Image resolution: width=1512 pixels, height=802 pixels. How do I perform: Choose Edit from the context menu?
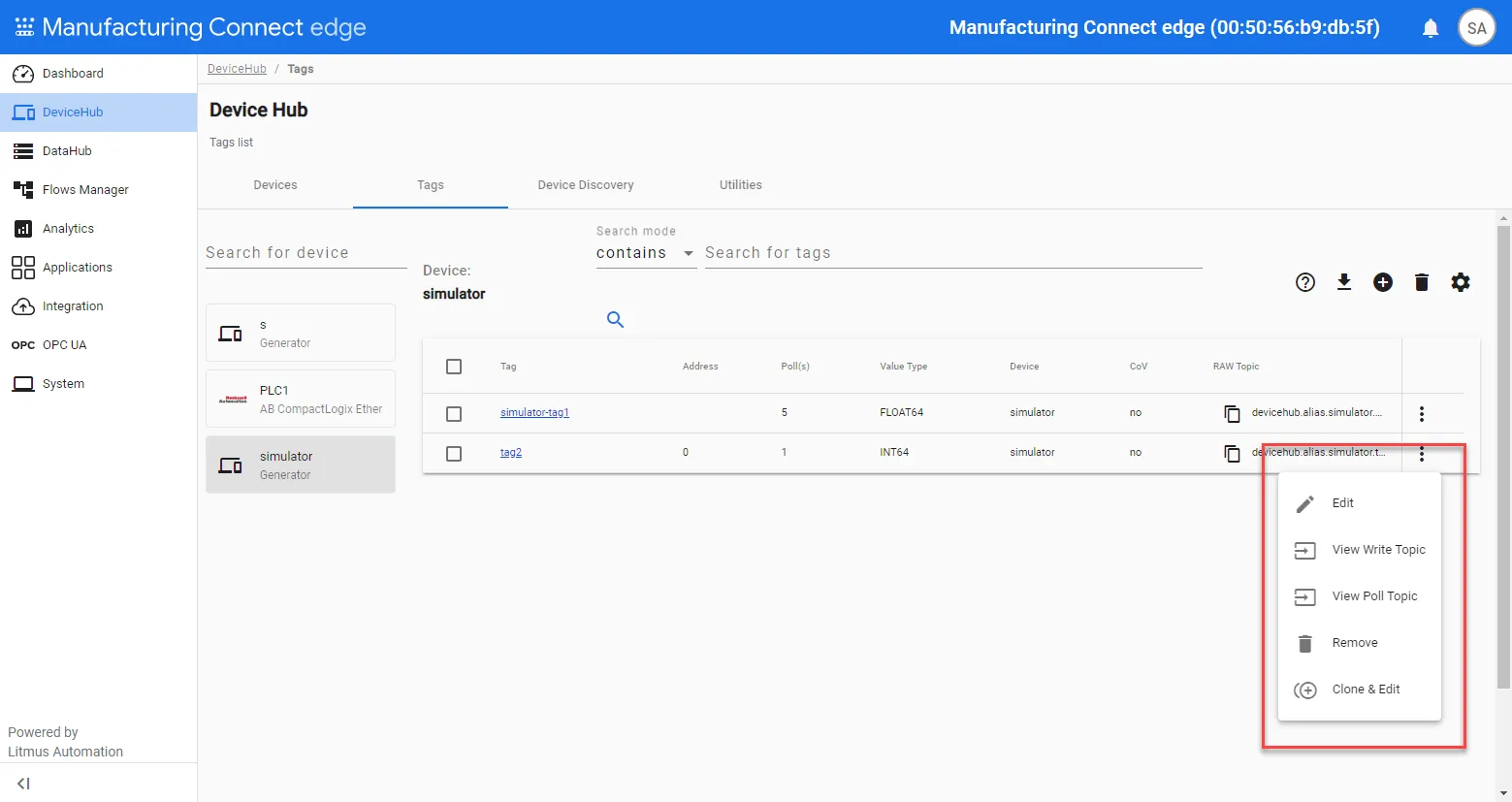point(1360,503)
